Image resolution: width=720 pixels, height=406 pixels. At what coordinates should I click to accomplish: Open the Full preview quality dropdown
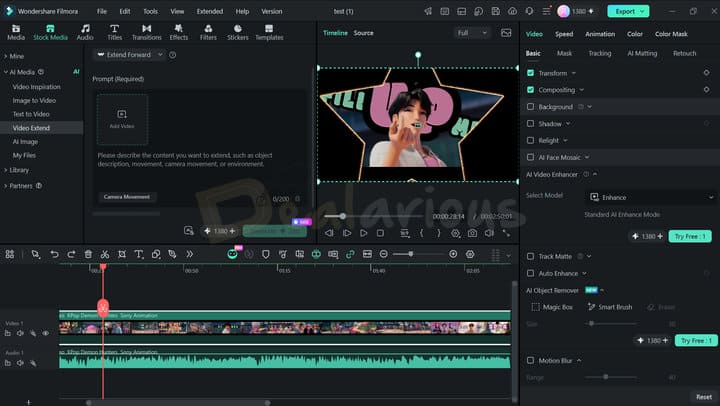472,33
